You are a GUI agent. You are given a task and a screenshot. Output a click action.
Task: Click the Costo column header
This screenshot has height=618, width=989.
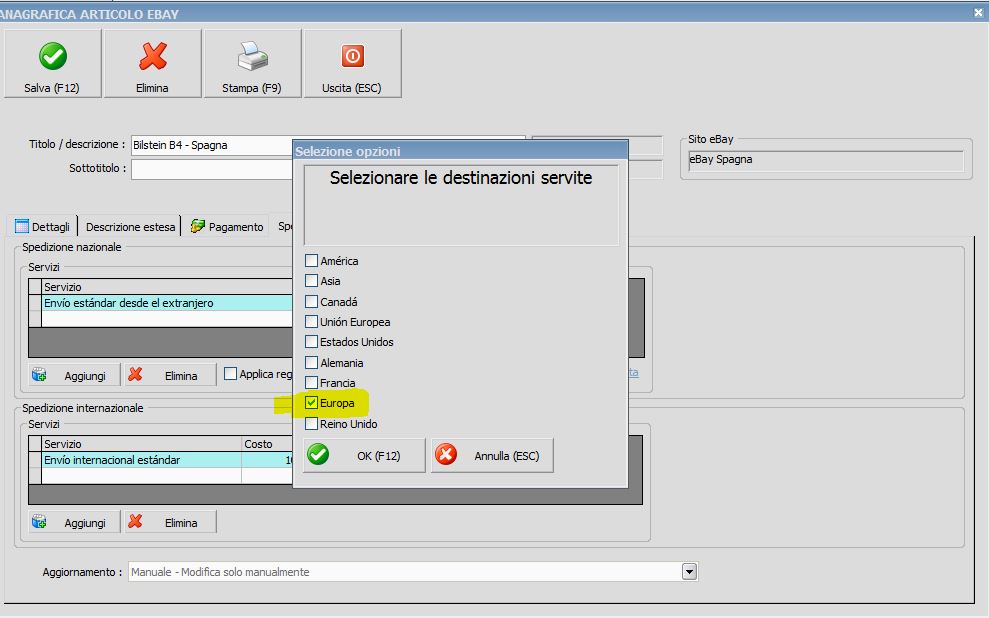(267, 444)
